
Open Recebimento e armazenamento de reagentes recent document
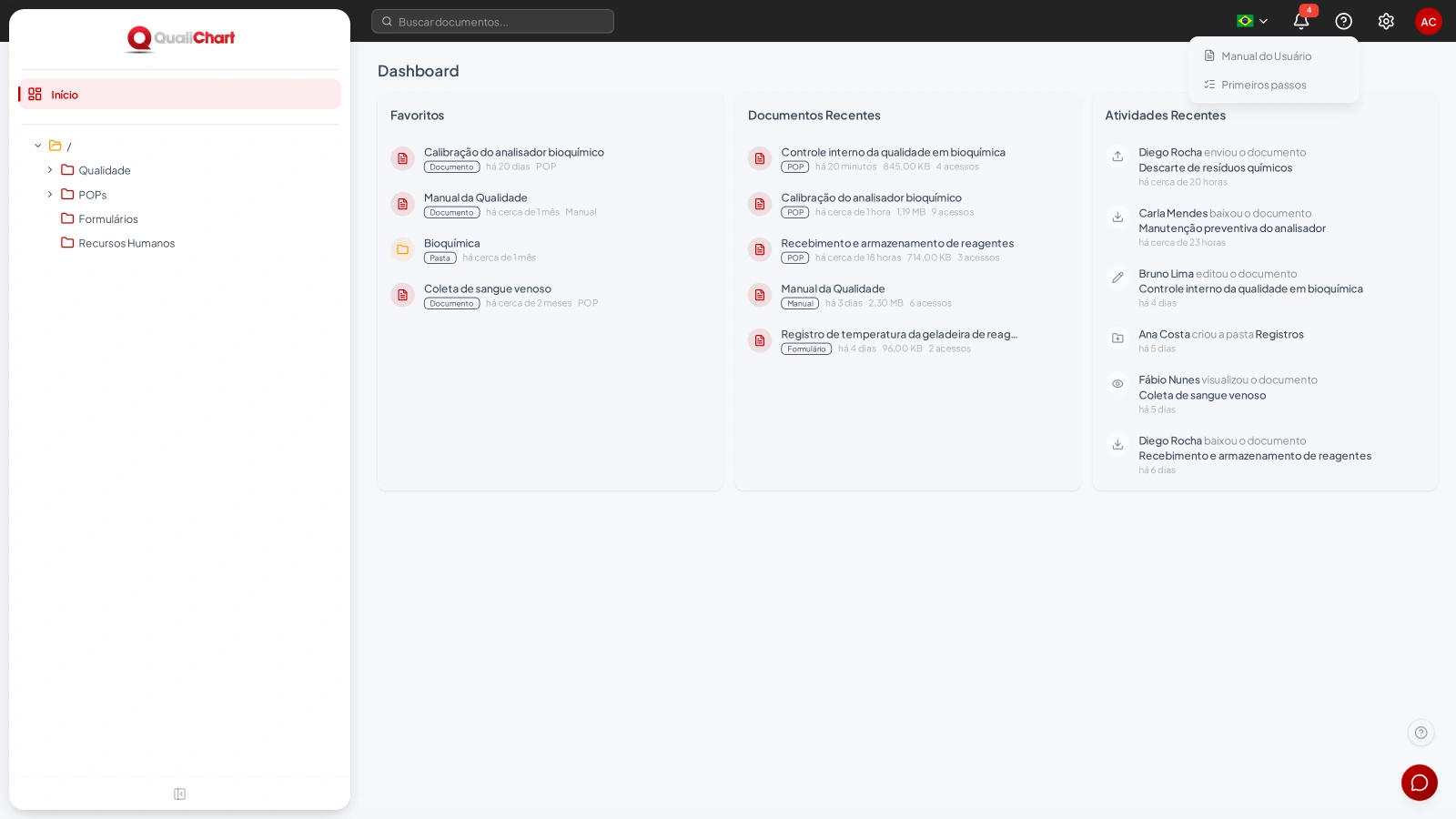[x=897, y=243]
